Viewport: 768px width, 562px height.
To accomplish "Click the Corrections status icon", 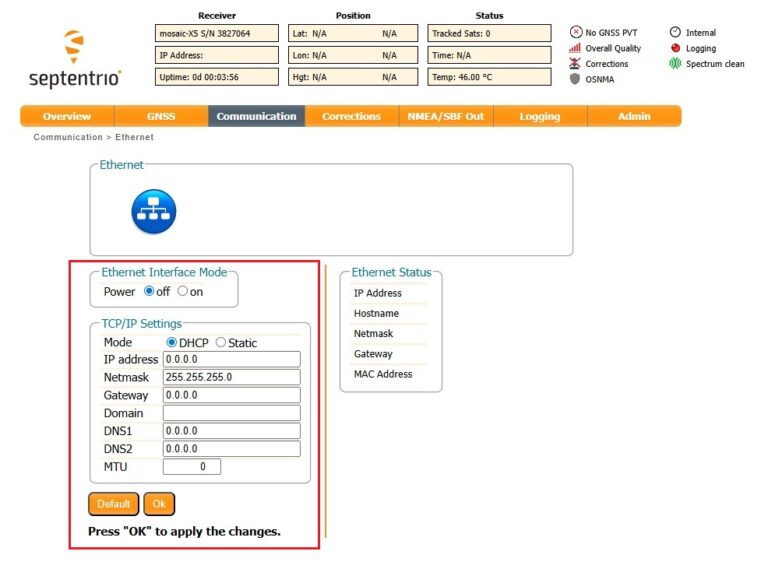I will [575, 64].
